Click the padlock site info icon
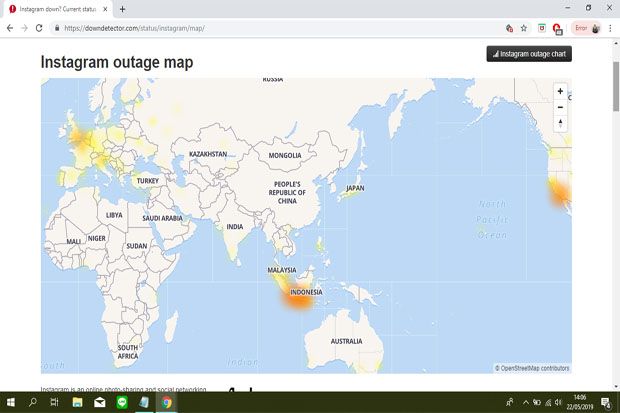Screen dimensions: 620x413 pos(57,28)
